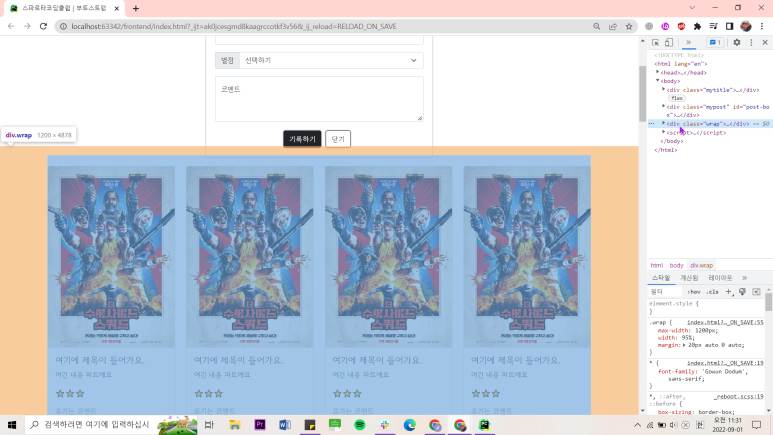The image size is (773, 435).
Task: Toggle rendering emulations paintbrush icon
Action: (x=742, y=292)
